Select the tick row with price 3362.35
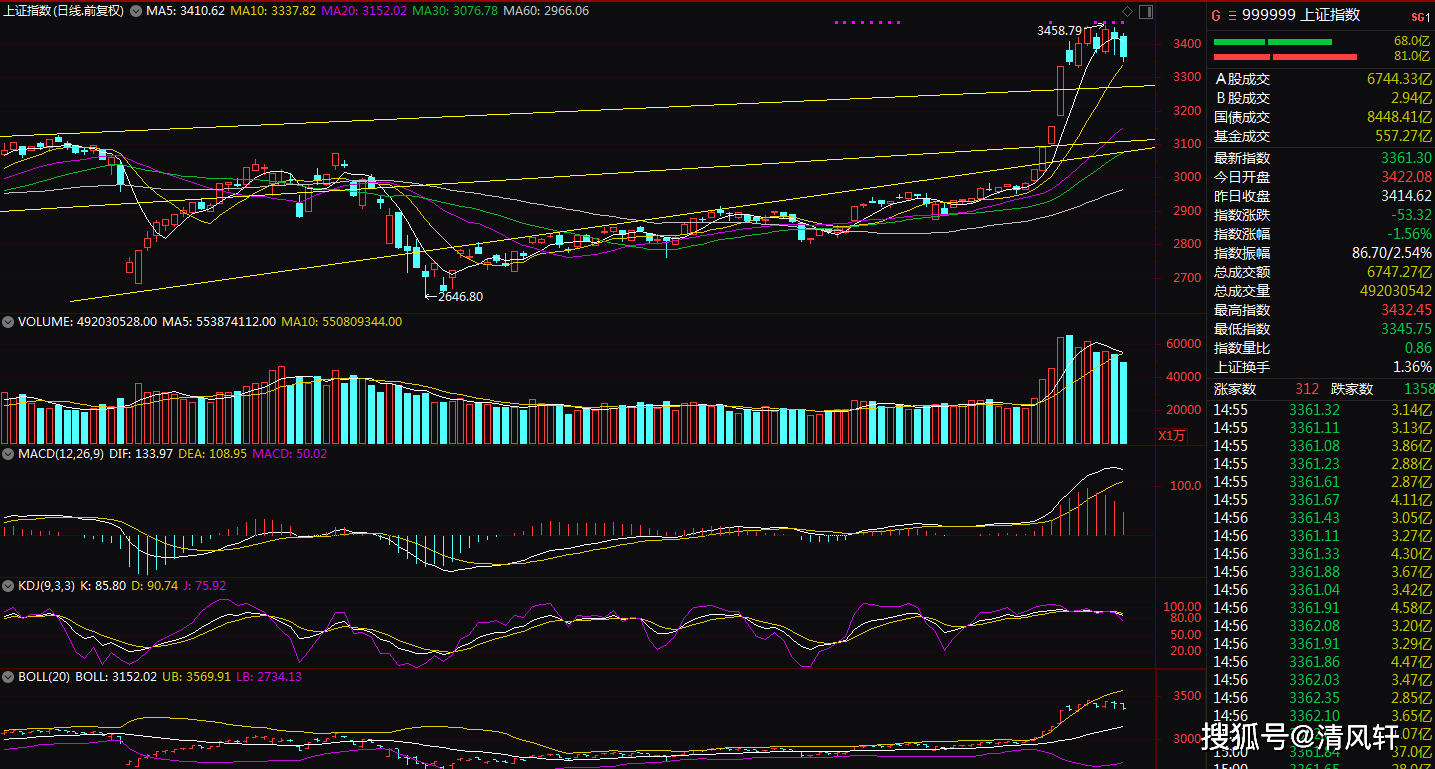This screenshot has width=1435, height=769. (1322, 698)
